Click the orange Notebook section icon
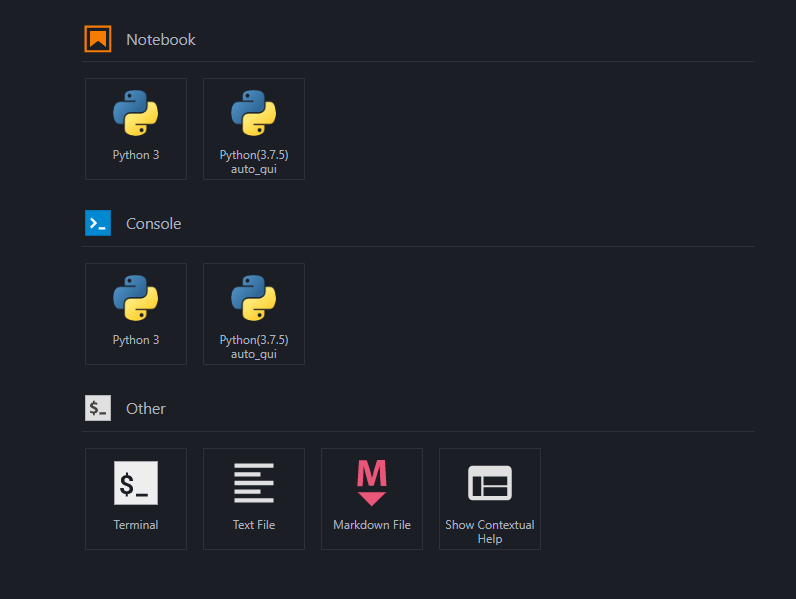The image size is (796, 599). (98, 39)
